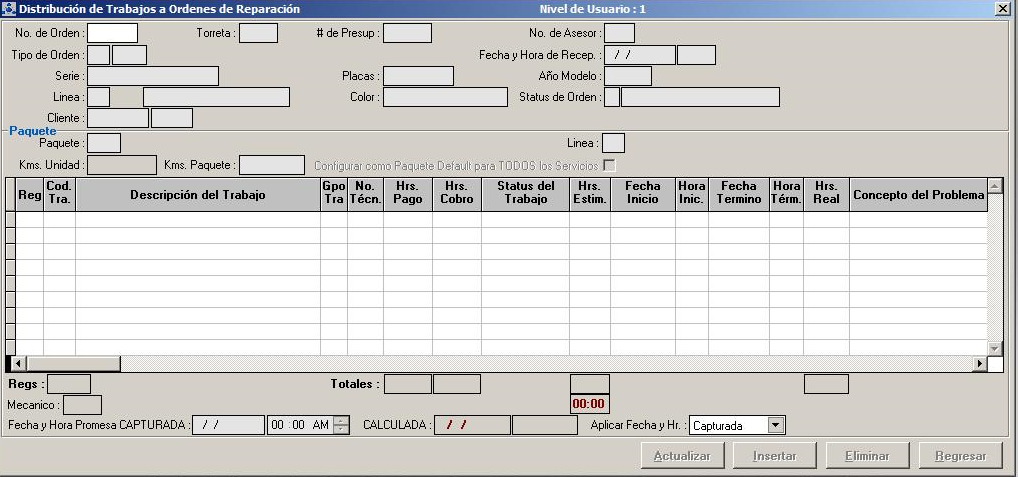Screen dimensions: 1018x477
Task: Click the grid's vertical scrollbar up arrow
Action: 994,186
